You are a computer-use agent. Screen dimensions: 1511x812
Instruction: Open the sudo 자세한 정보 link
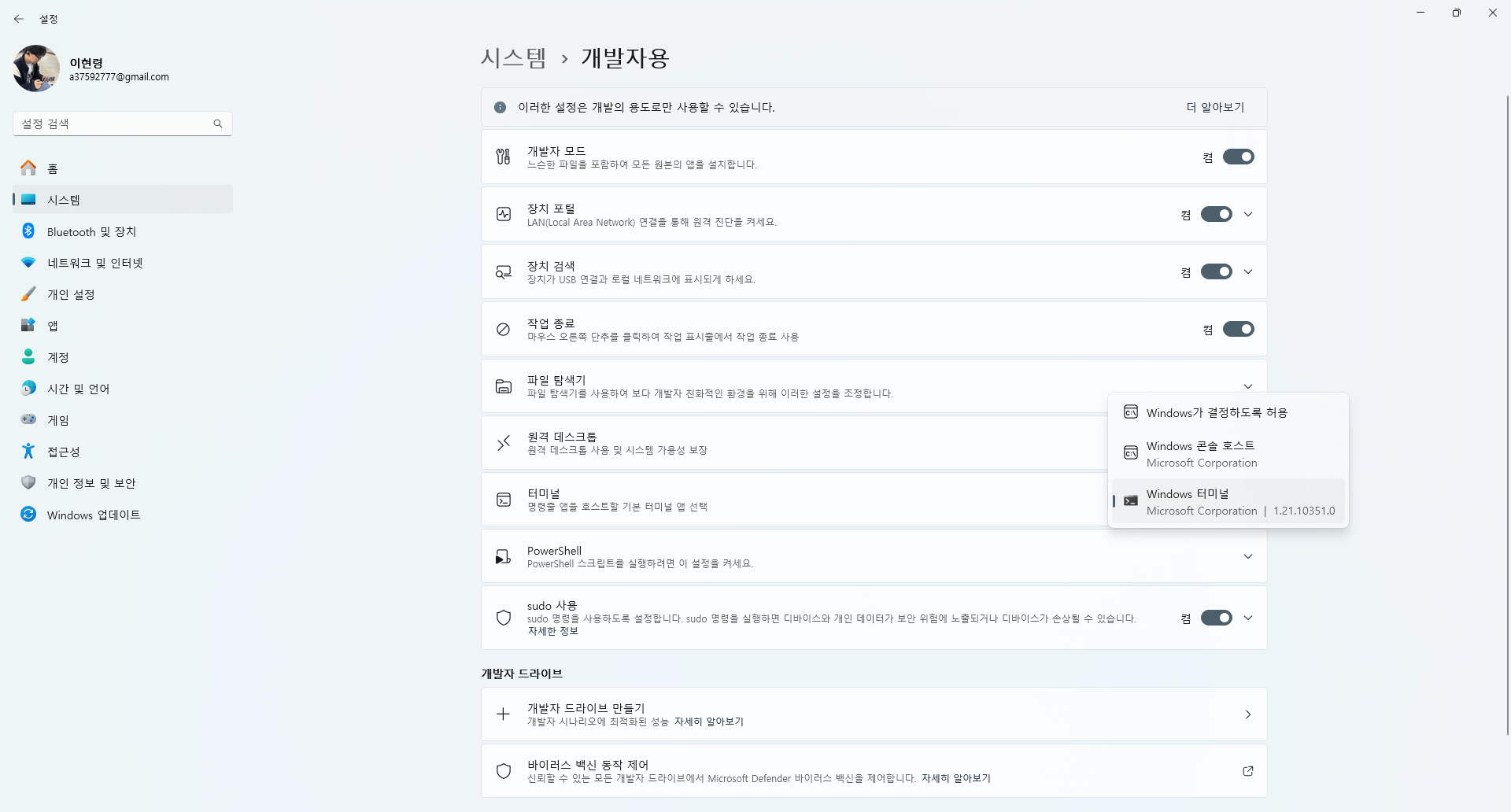click(x=552, y=631)
